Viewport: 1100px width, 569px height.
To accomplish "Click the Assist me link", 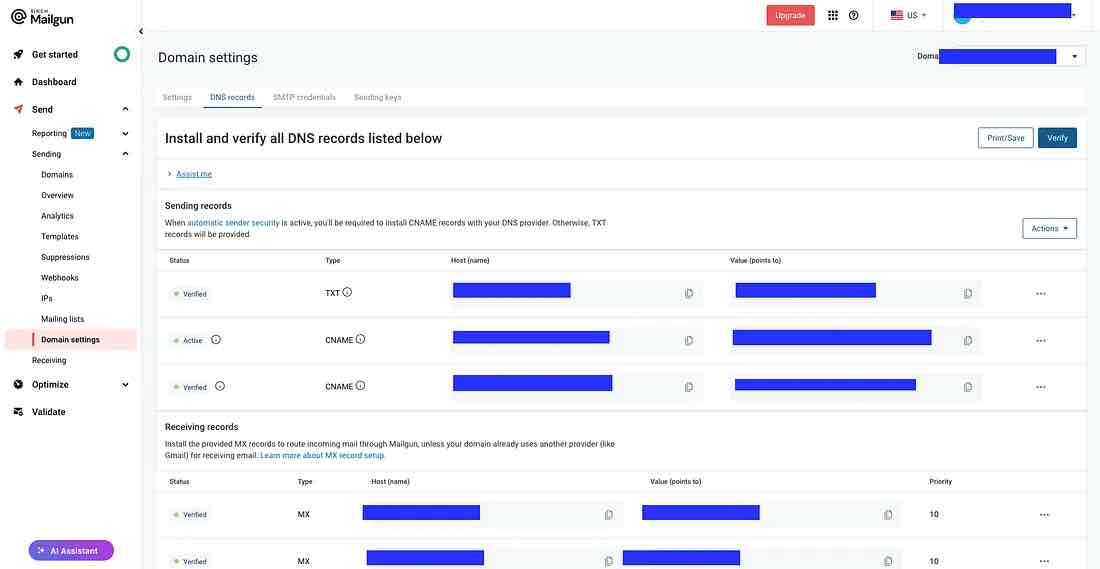I will 194,174.
